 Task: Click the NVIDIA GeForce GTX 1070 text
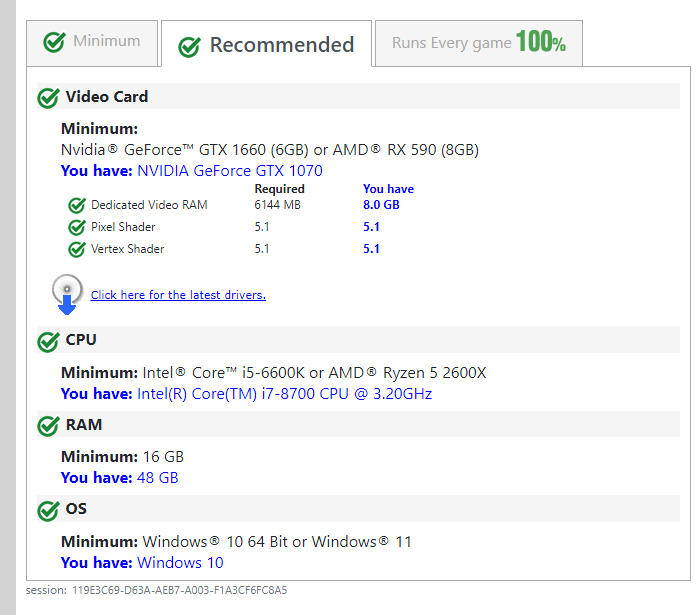[229, 171]
